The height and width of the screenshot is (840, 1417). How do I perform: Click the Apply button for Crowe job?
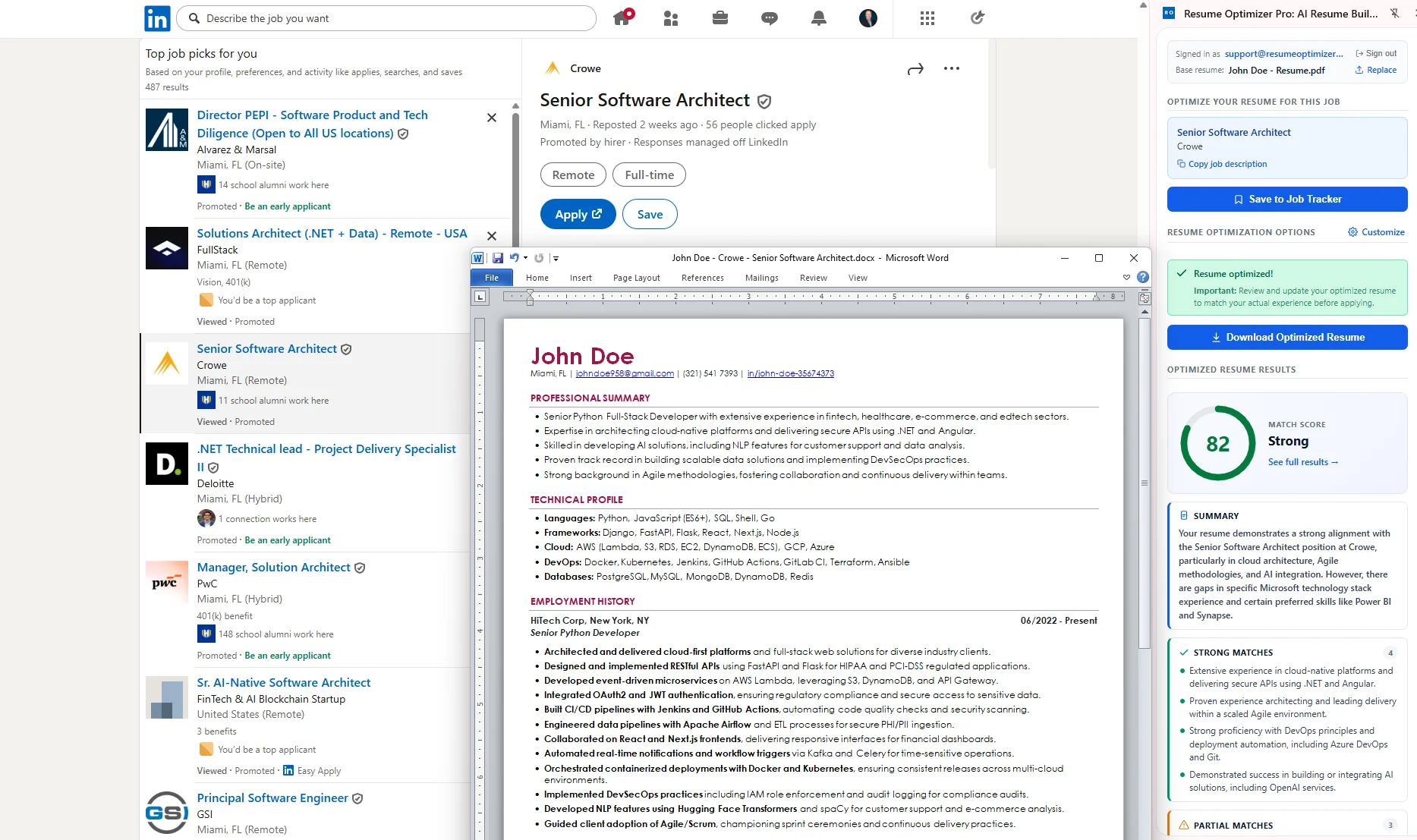[578, 214]
